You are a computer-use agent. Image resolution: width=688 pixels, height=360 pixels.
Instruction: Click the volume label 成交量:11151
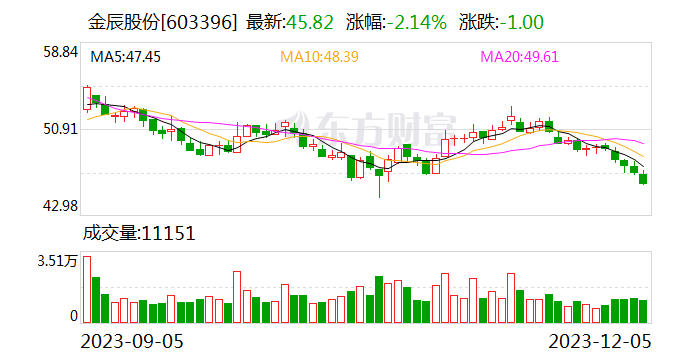[139, 233]
